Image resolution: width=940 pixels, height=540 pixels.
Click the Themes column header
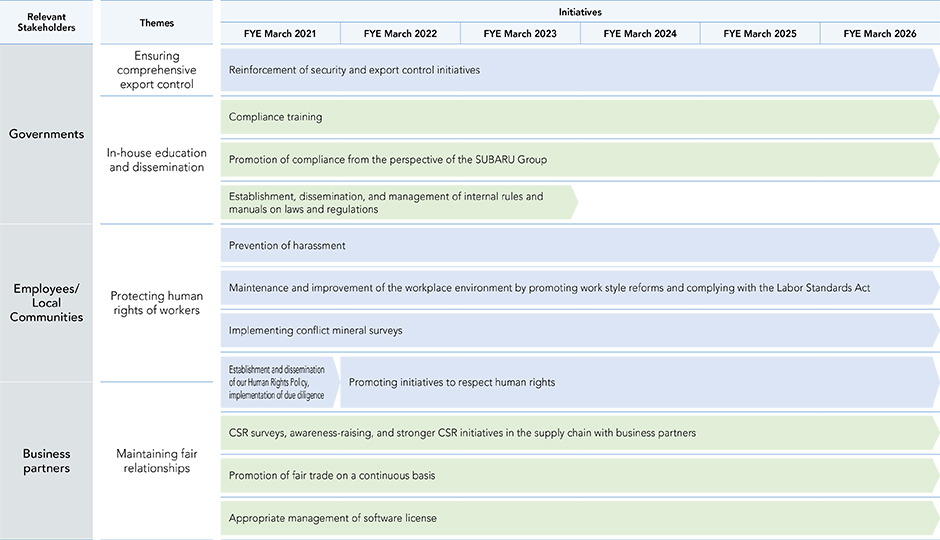[x=156, y=22]
